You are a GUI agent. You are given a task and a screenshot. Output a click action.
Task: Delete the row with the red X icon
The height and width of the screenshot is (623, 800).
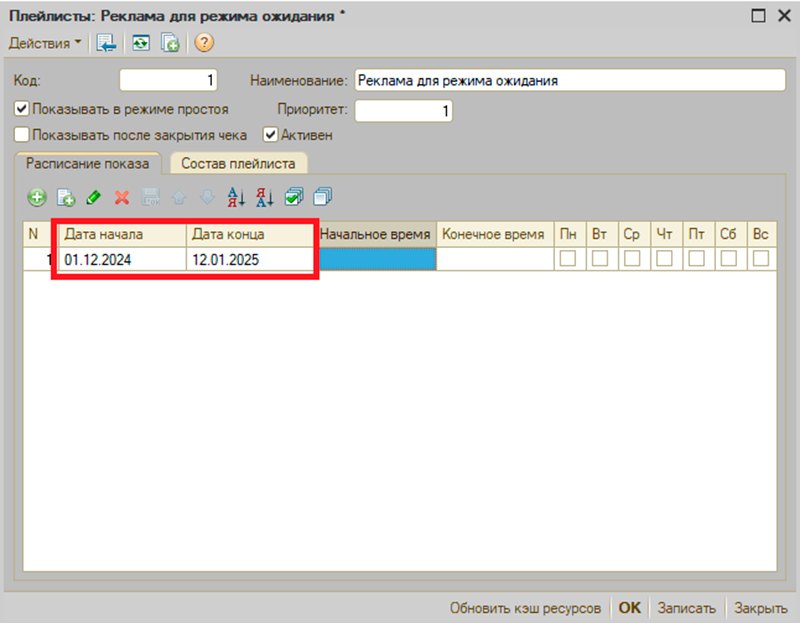point(122,197)
